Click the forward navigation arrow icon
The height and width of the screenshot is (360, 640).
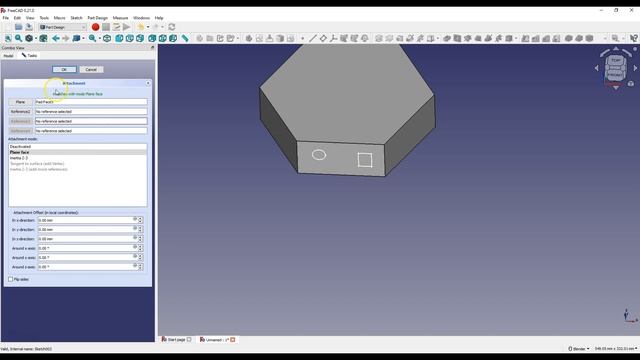pos(66,38)
